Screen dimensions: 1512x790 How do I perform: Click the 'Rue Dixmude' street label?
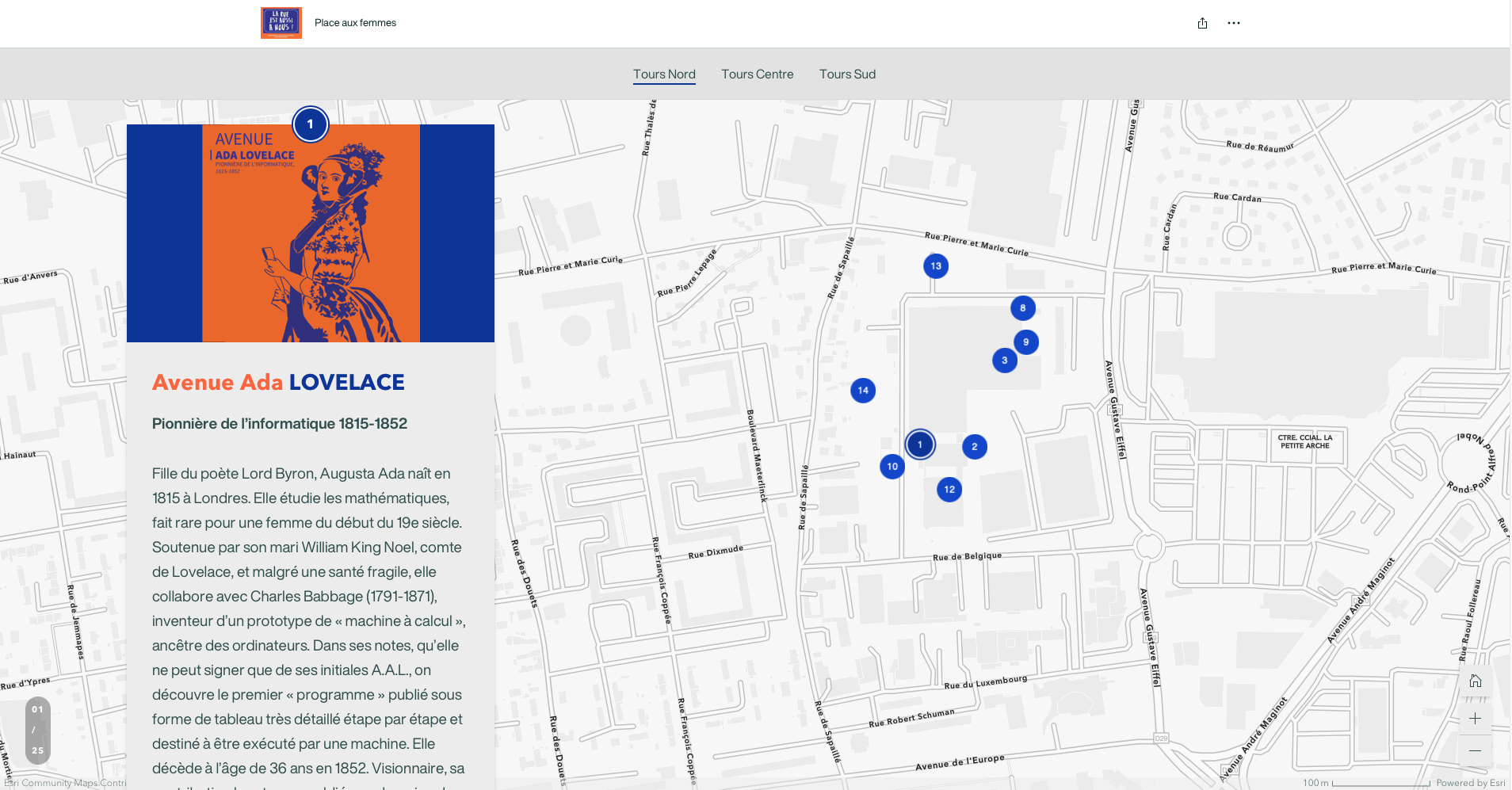pos(716,551)
